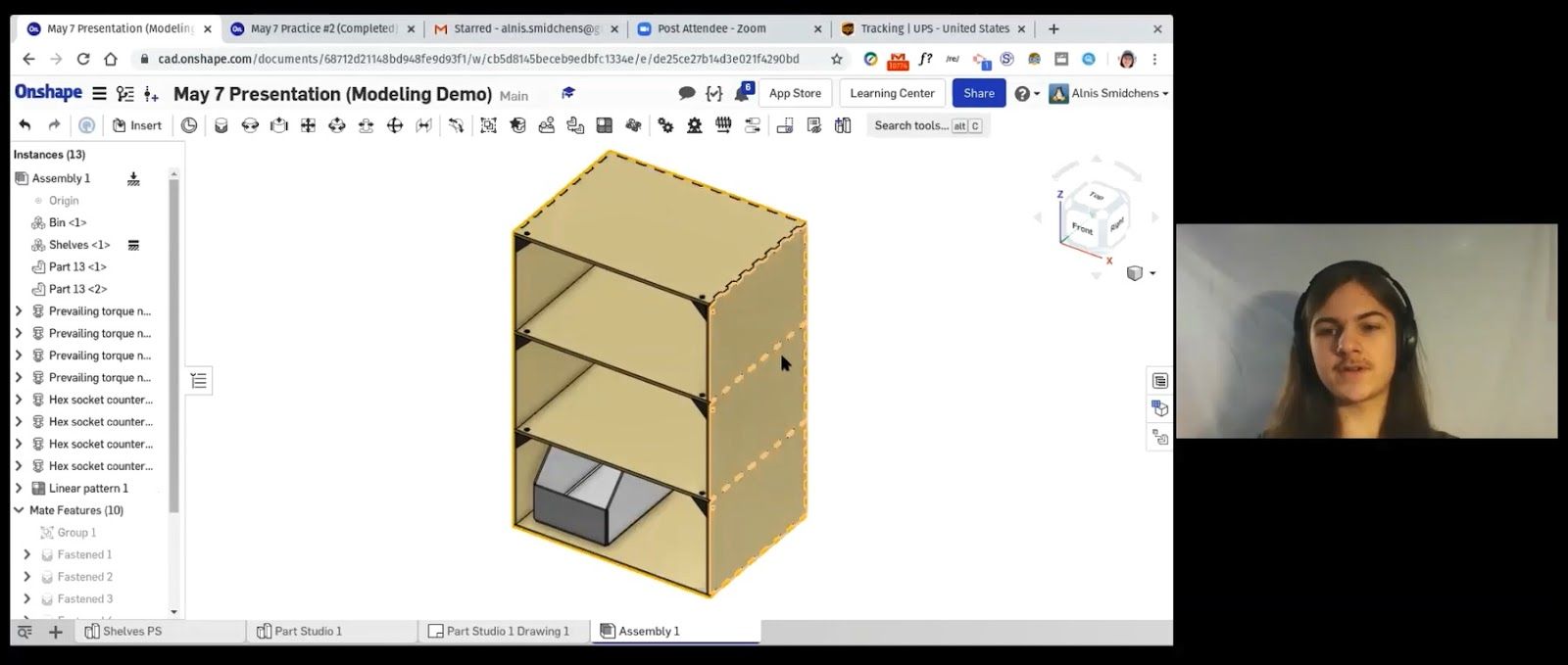
Task: Collapse the Mate Features section
Action: (19, 510)
